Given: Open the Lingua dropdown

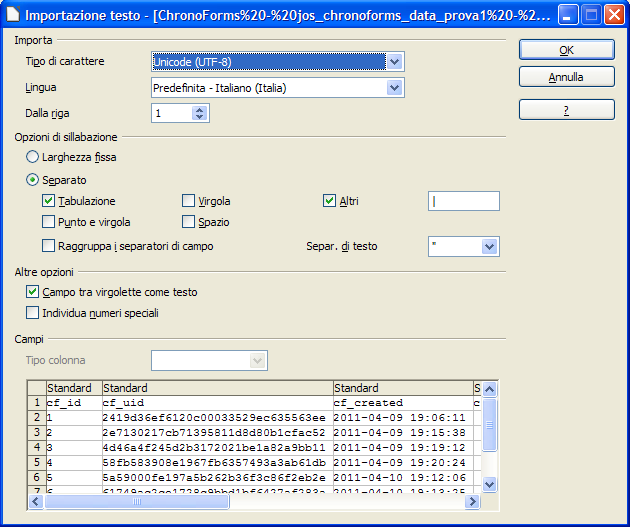Looking at the screenshot, I should [x=395, y=88].
